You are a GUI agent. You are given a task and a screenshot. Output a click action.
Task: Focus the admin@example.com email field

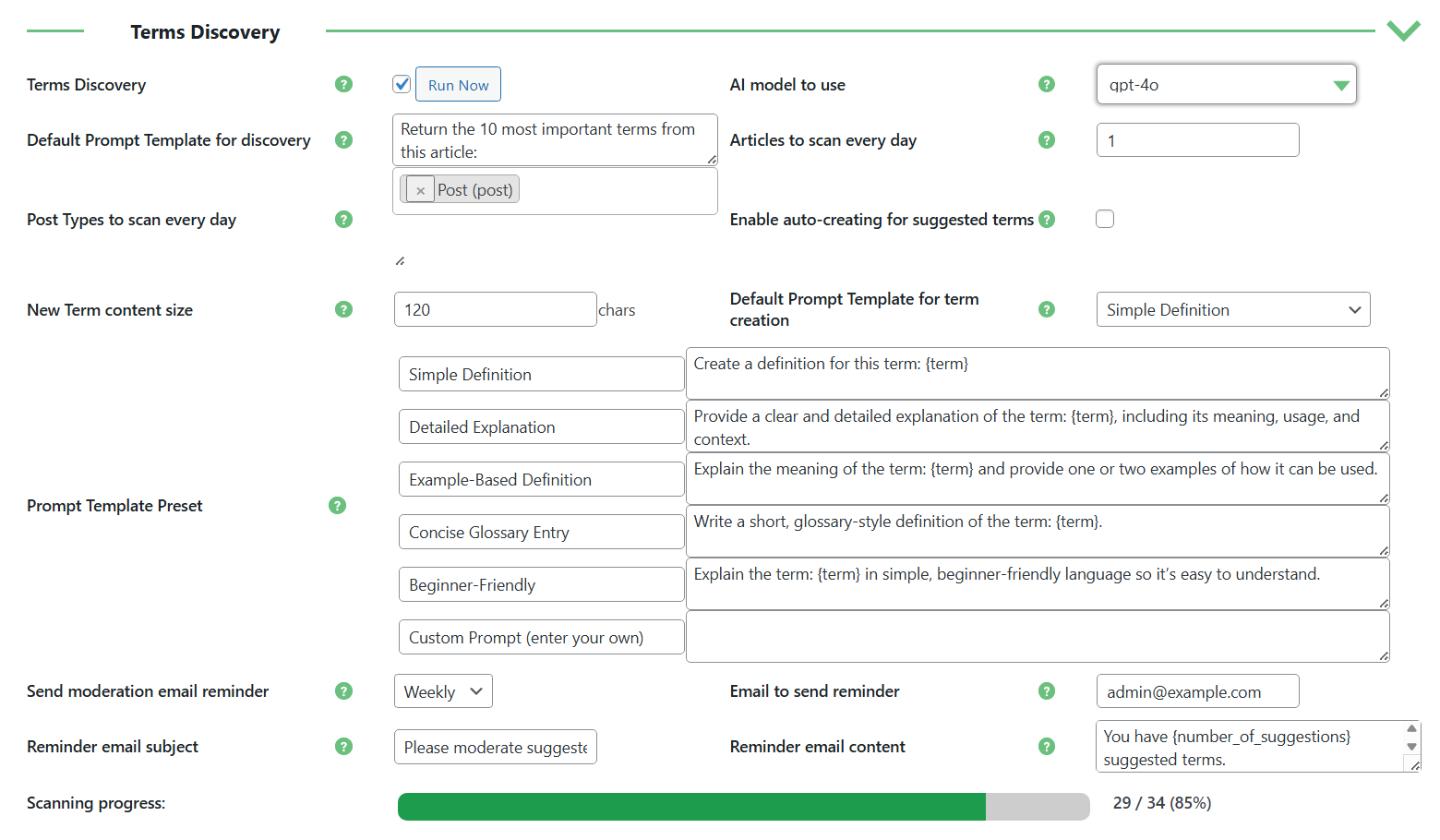tap(1197, 690)
